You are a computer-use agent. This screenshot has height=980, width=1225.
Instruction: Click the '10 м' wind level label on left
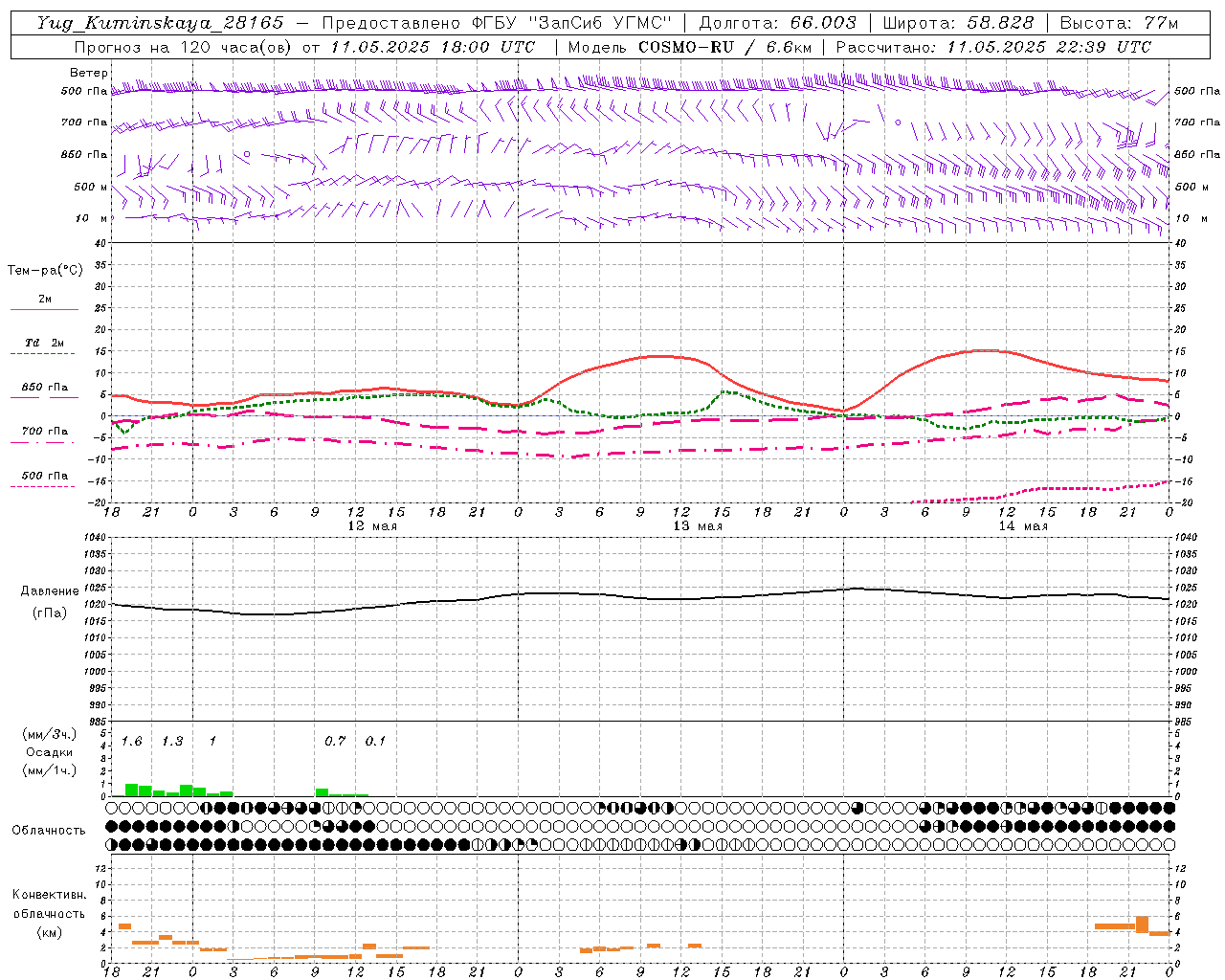click(93, 218)
